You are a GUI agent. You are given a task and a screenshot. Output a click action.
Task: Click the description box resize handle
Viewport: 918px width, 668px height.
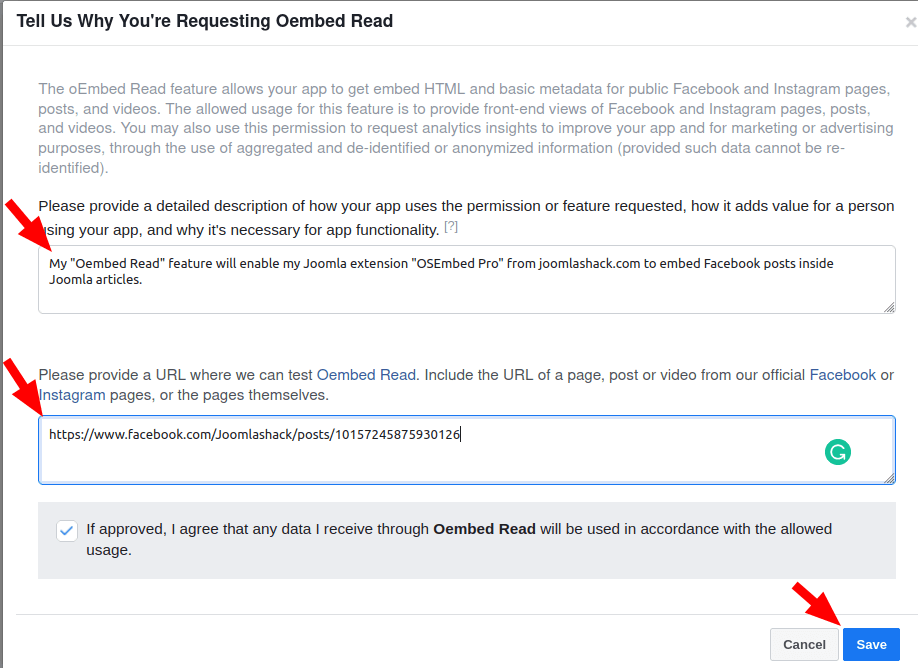tap(889, 307)
